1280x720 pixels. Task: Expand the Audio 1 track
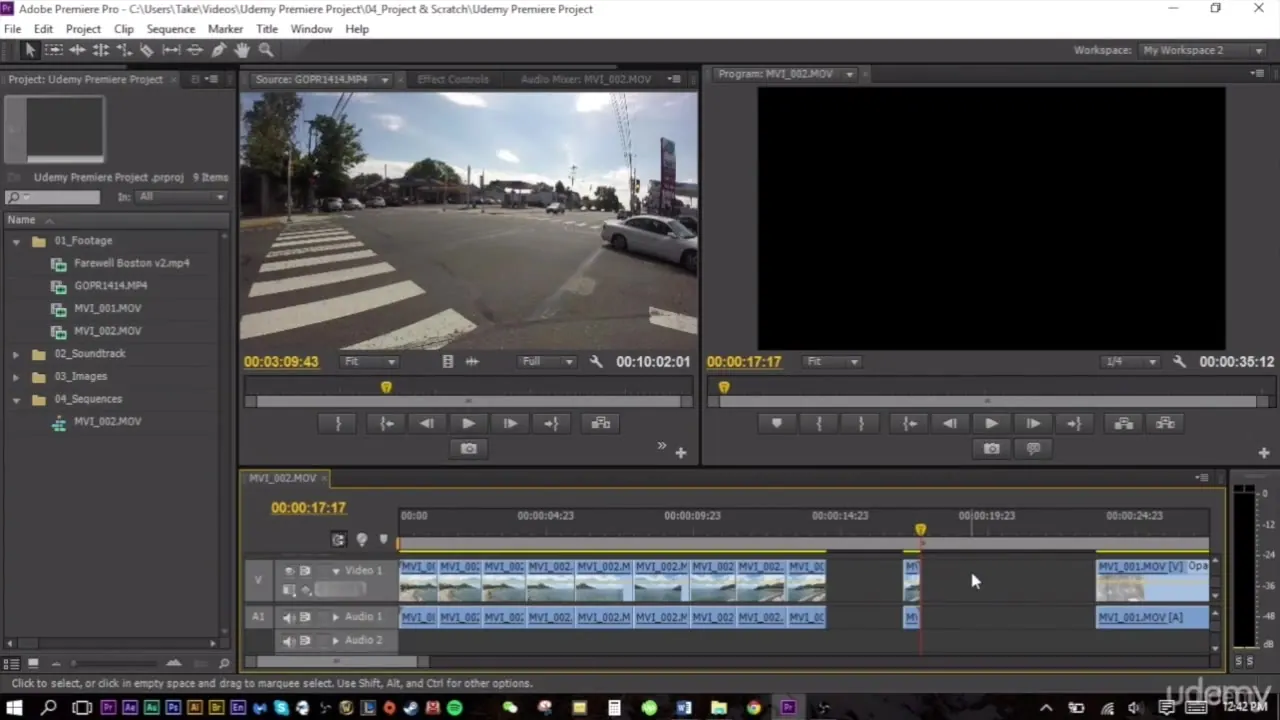click(336, 617)
